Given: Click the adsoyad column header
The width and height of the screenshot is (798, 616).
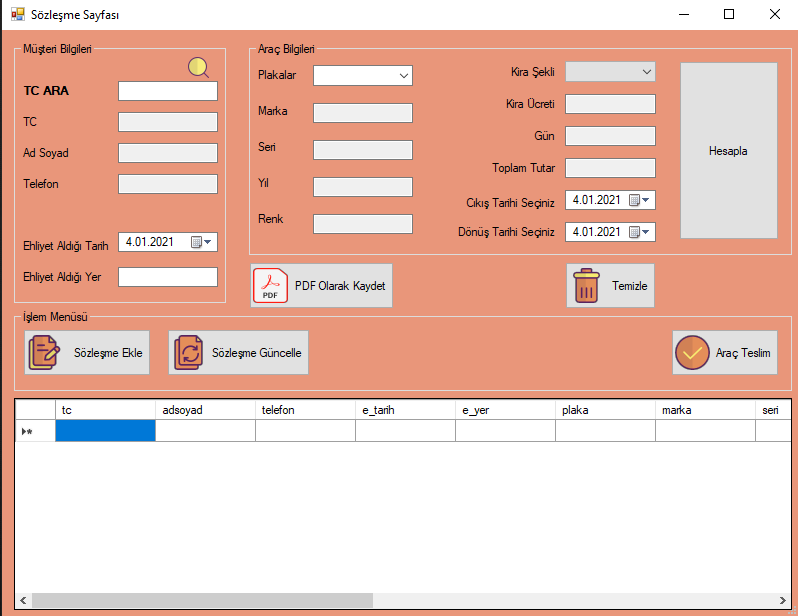Looking at the screenshot, I should click(205, 410).
